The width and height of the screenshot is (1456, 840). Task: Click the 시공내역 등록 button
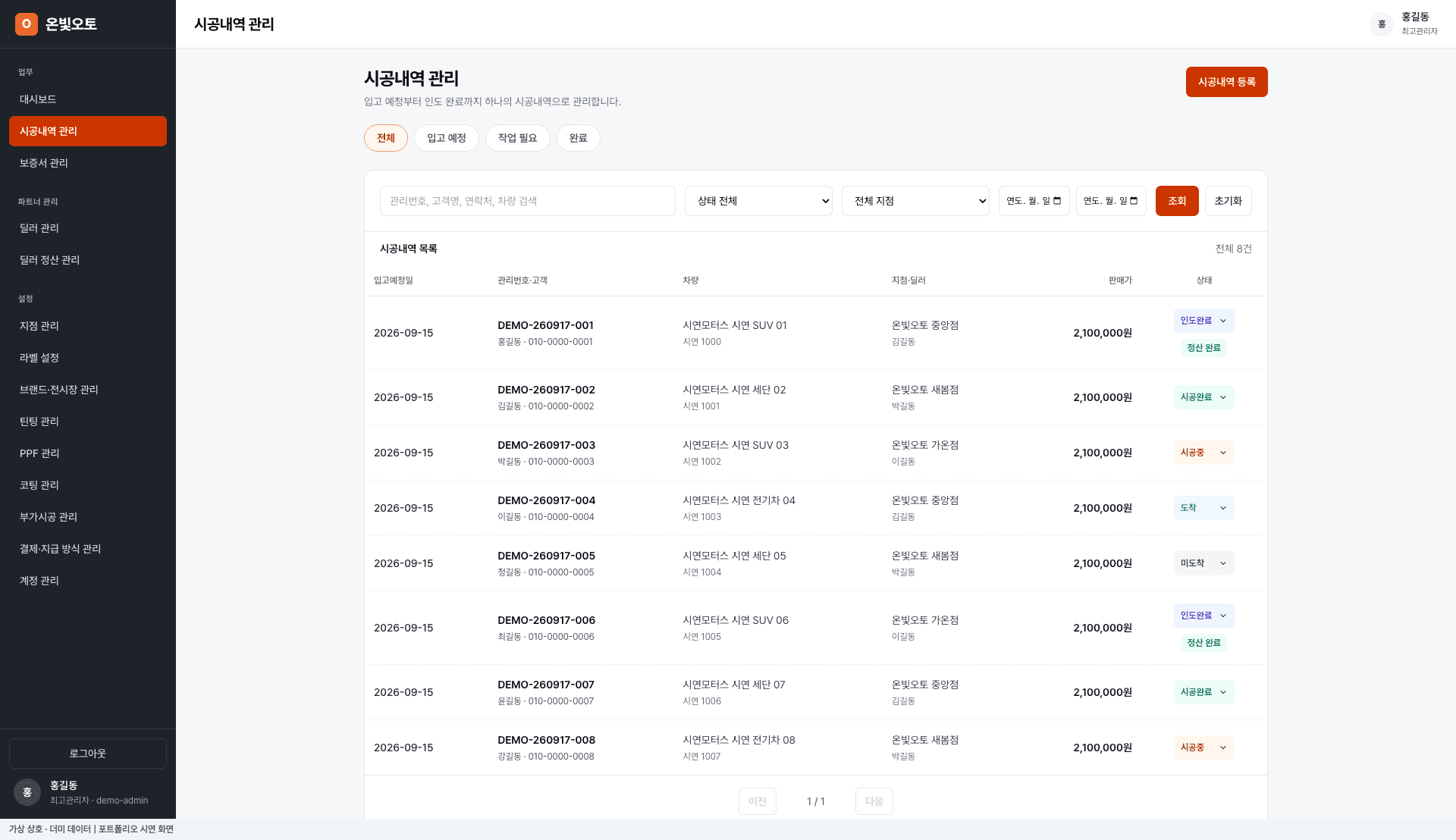[1226, 82]
